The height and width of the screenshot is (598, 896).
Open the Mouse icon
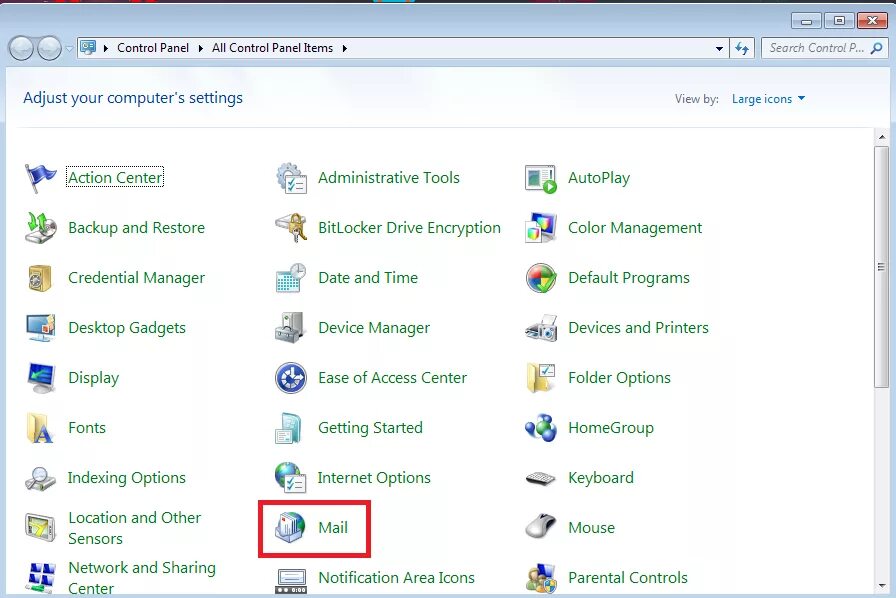(x=541, y=527)
